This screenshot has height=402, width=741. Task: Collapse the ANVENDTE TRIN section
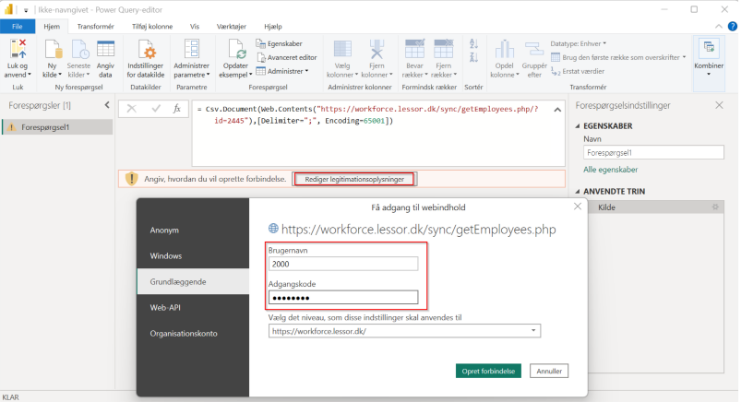577,191
